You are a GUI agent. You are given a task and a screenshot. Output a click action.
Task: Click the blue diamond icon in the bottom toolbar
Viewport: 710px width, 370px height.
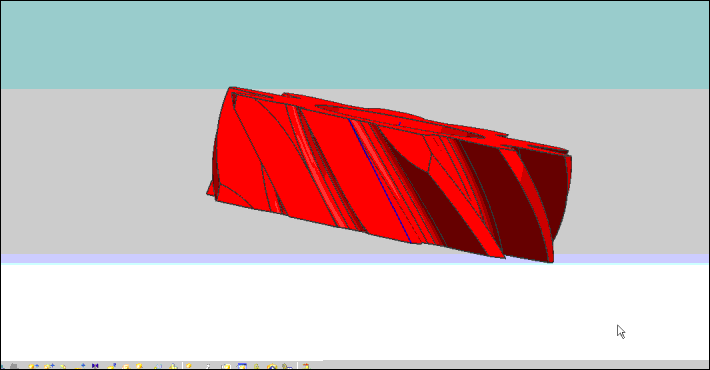[83, 365]
